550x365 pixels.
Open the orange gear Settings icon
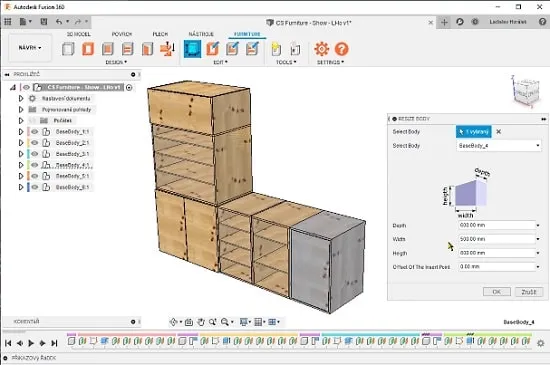[x=322, y=49]
